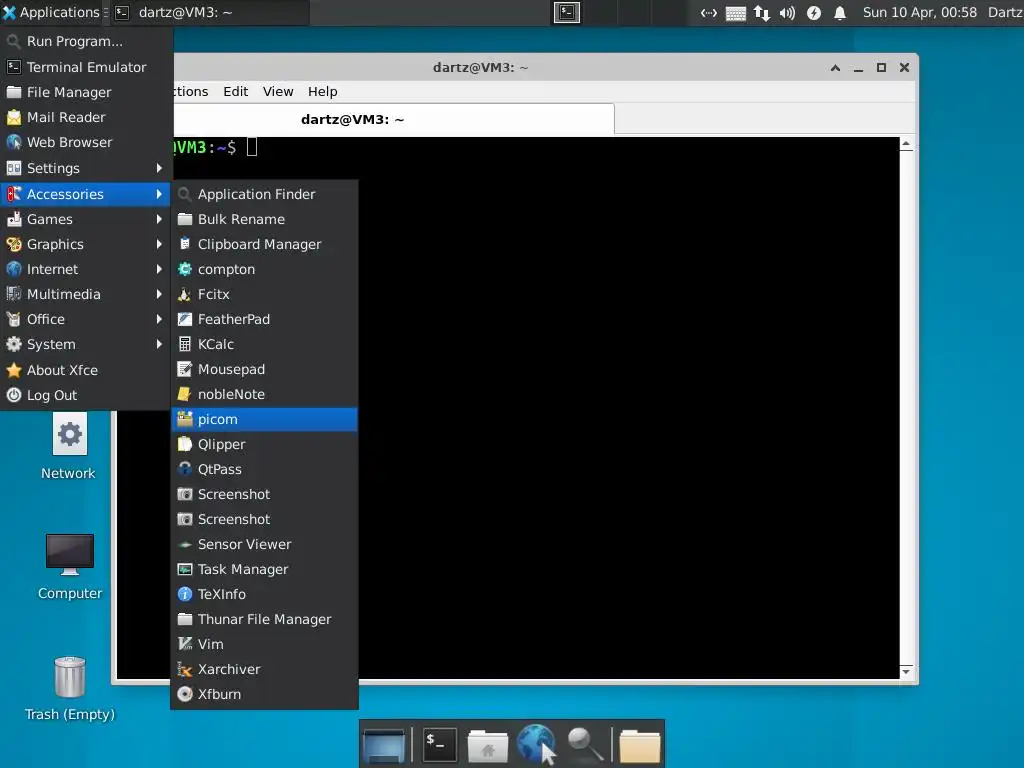Click the power manager tray icon
Viewport: 1024px width, 768px height.
click(814, 12)
